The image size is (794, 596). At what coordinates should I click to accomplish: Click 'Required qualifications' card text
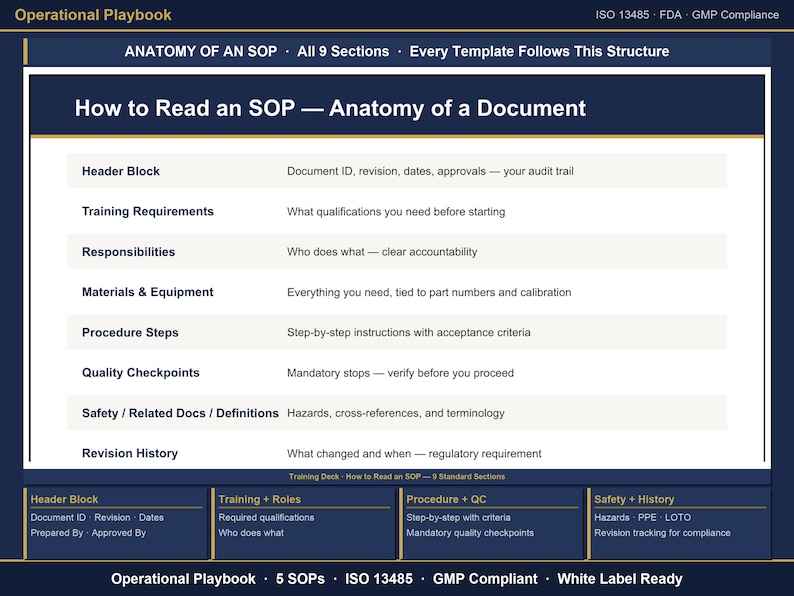266,518
